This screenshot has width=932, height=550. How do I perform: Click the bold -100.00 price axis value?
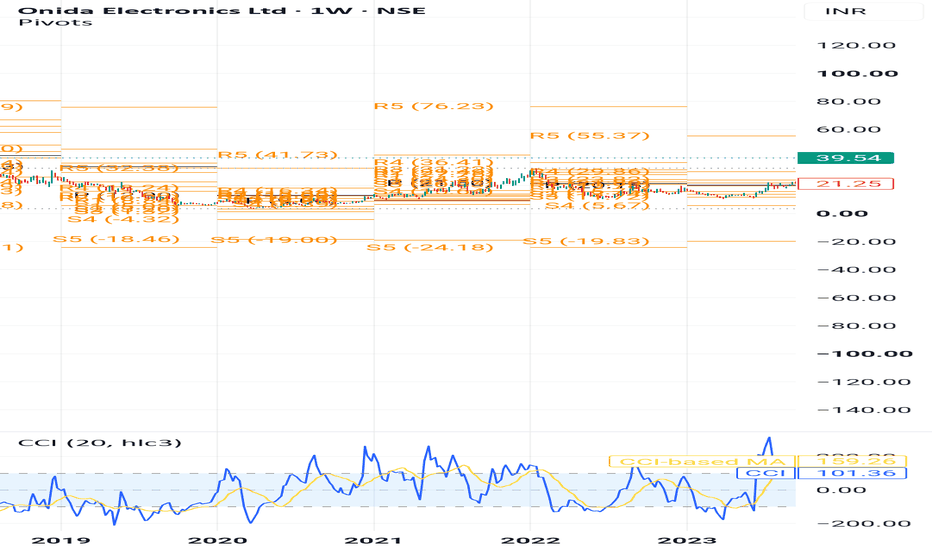pyautogui.click(x=865, y=354)
